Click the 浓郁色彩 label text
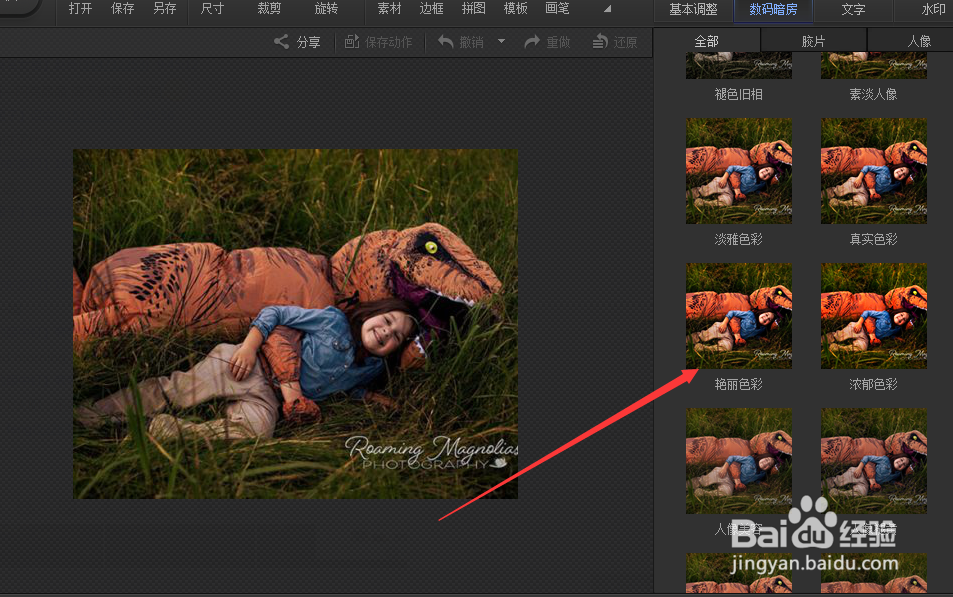The image size is (953, 597). pyautogui.click(x=873, y=384)
